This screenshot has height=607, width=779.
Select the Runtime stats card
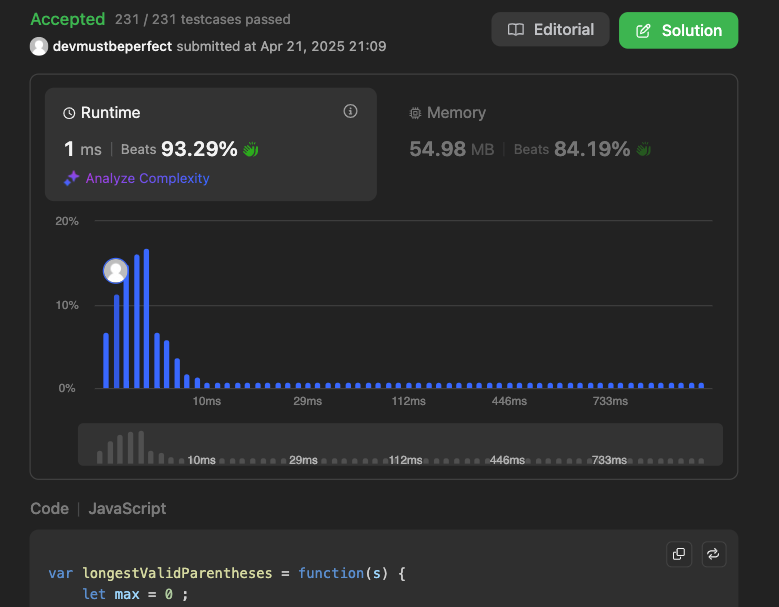(211, 145)
